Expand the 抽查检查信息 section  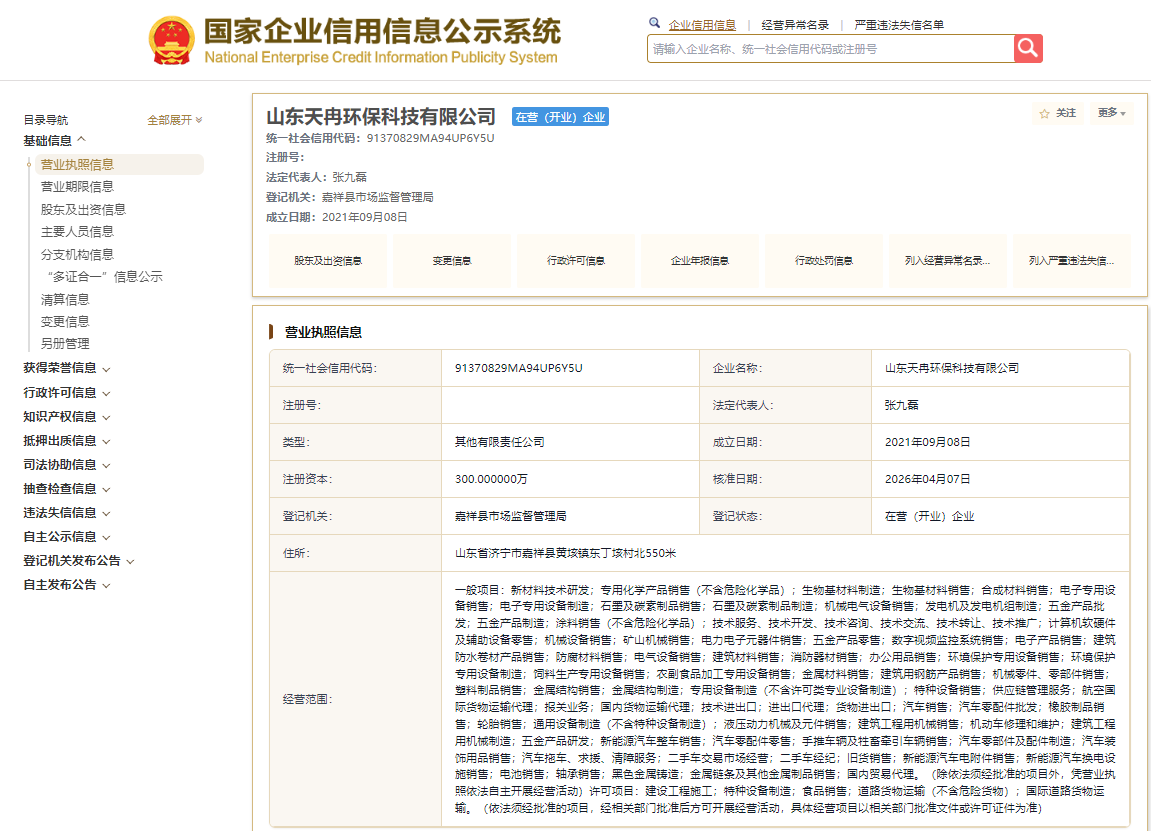coord(67,488)
